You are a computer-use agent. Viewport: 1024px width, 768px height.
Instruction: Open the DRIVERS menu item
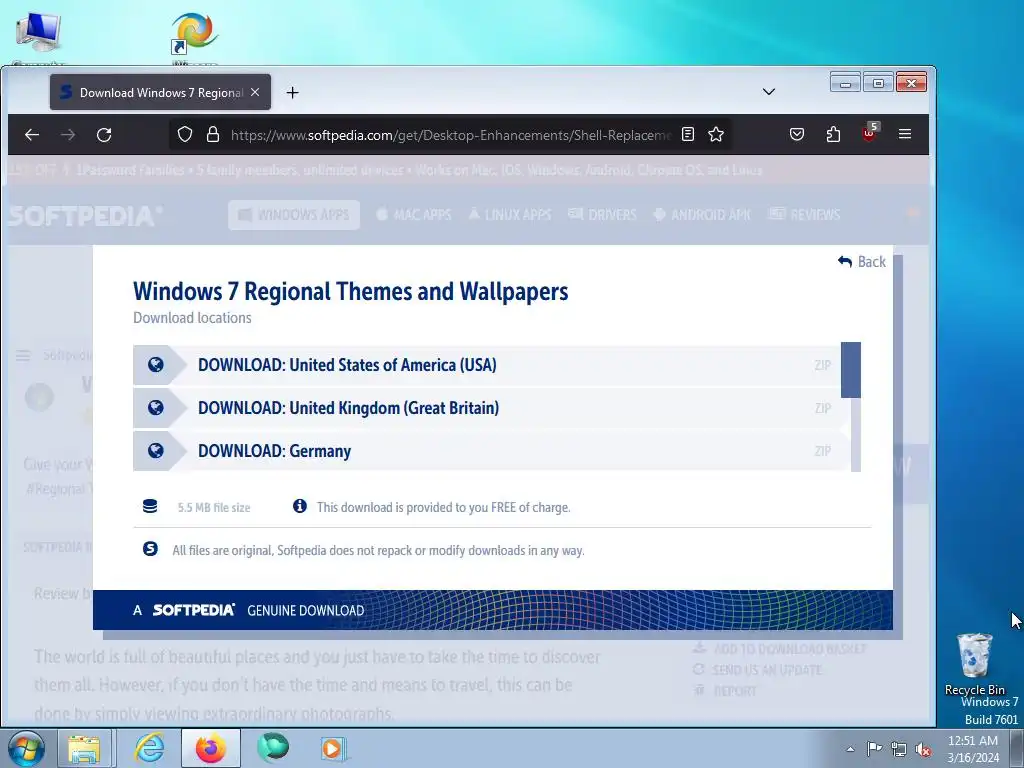602,215
